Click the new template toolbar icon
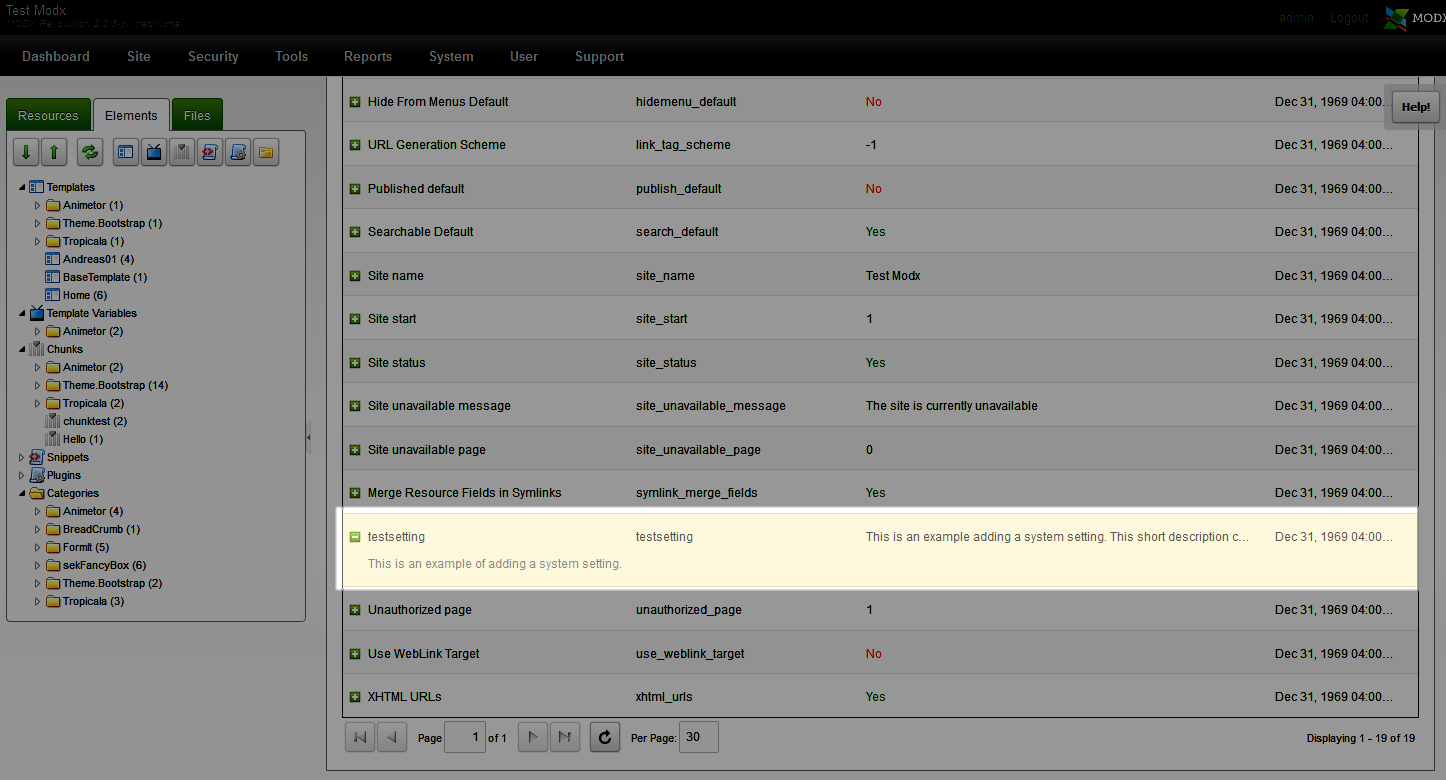Viewport: 1446px width, 780px height. 126,152
